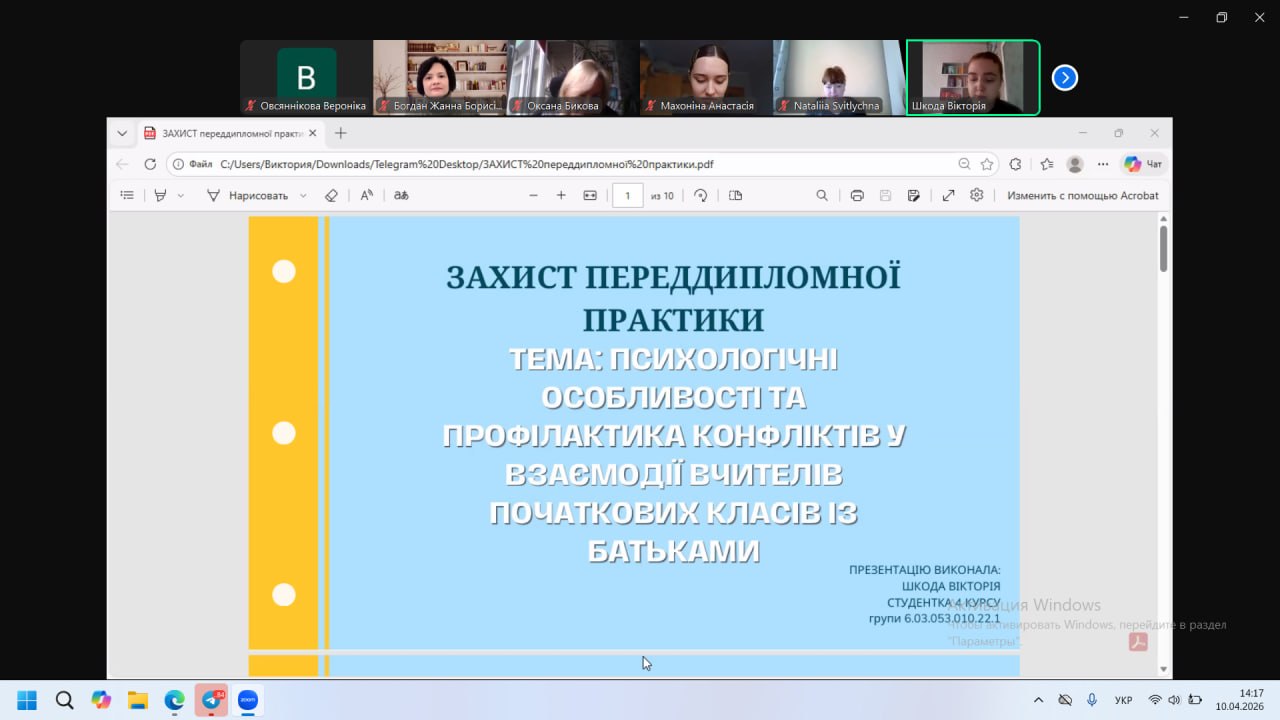Screen dimensions: 1280x720
Task: Add this page to favorites star
Action: [987, 164]
